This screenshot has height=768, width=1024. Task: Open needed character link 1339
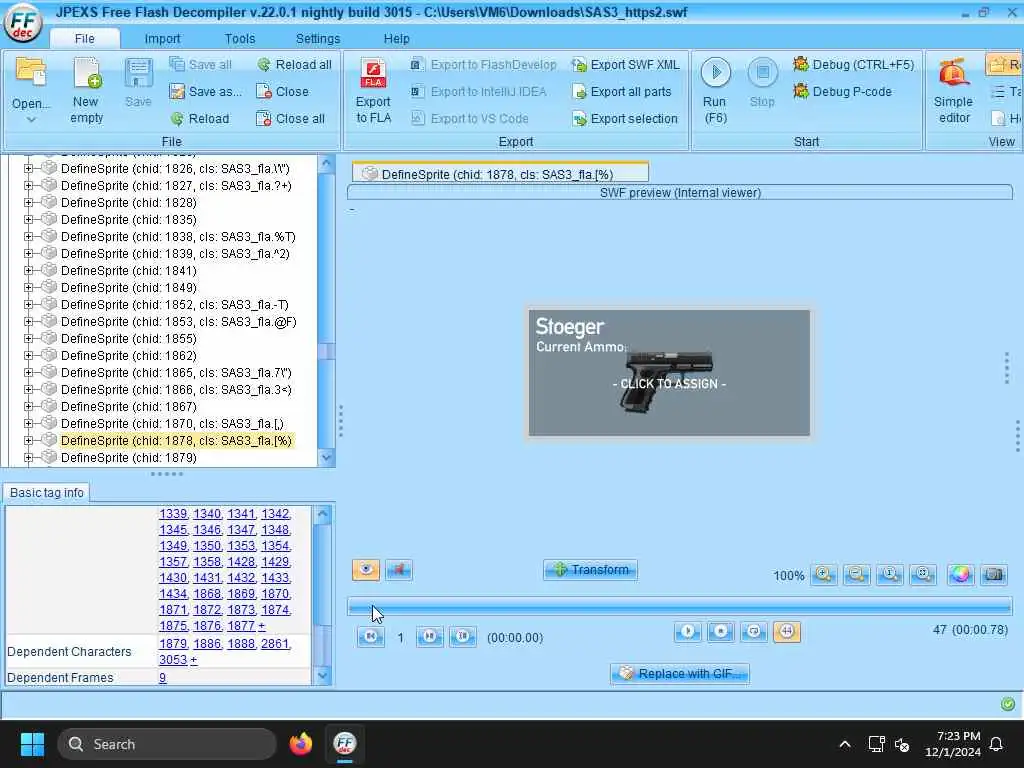pyautogui.click(x=173, y=514)
